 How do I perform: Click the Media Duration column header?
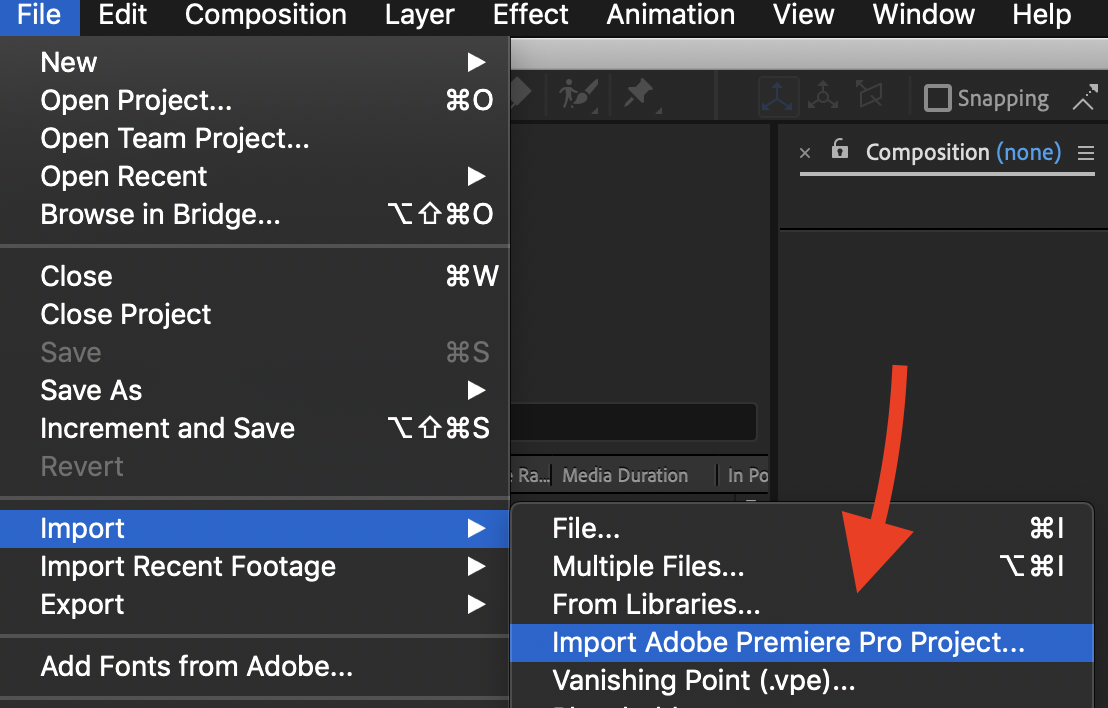pos(625,475)
